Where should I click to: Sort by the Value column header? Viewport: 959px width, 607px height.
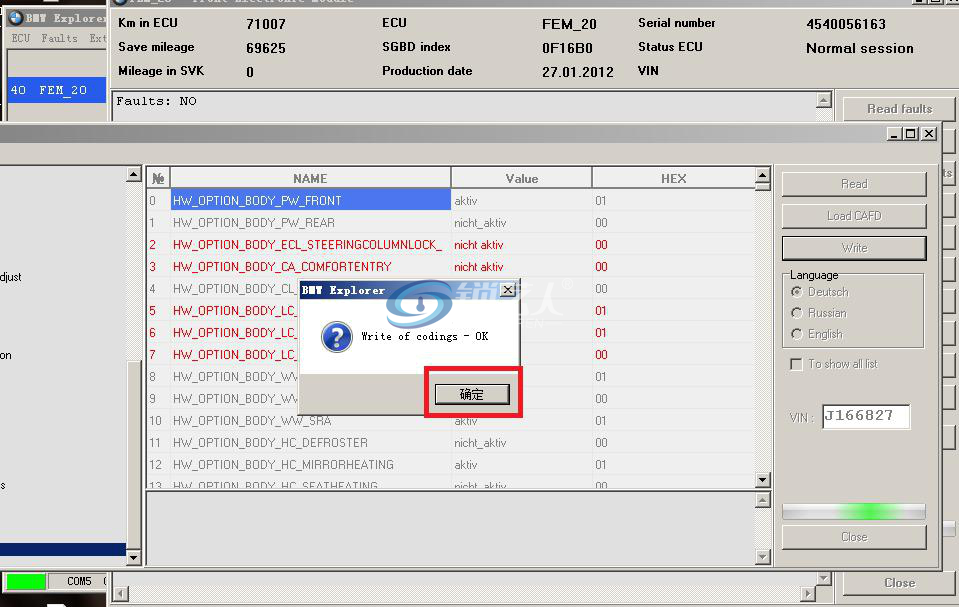click(521, 178)
